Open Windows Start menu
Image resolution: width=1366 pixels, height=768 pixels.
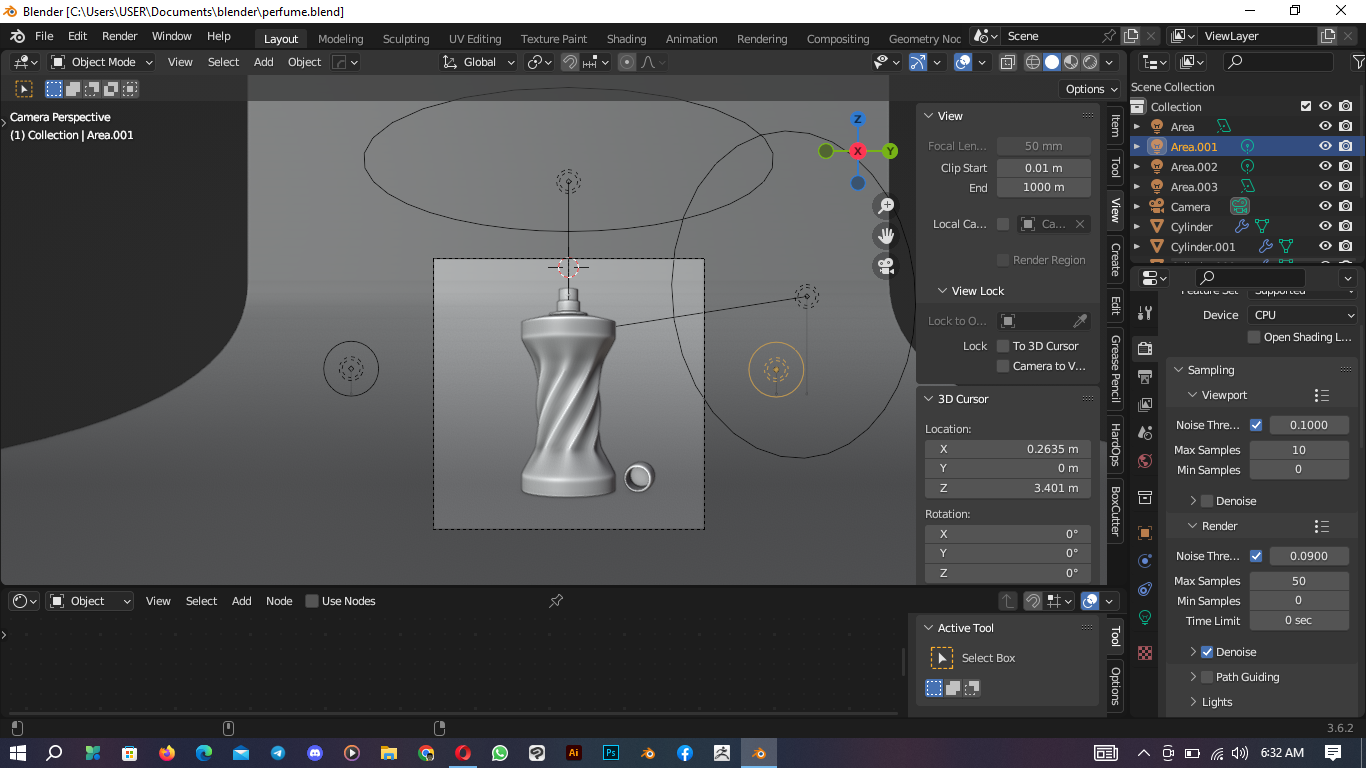(17, 753)
